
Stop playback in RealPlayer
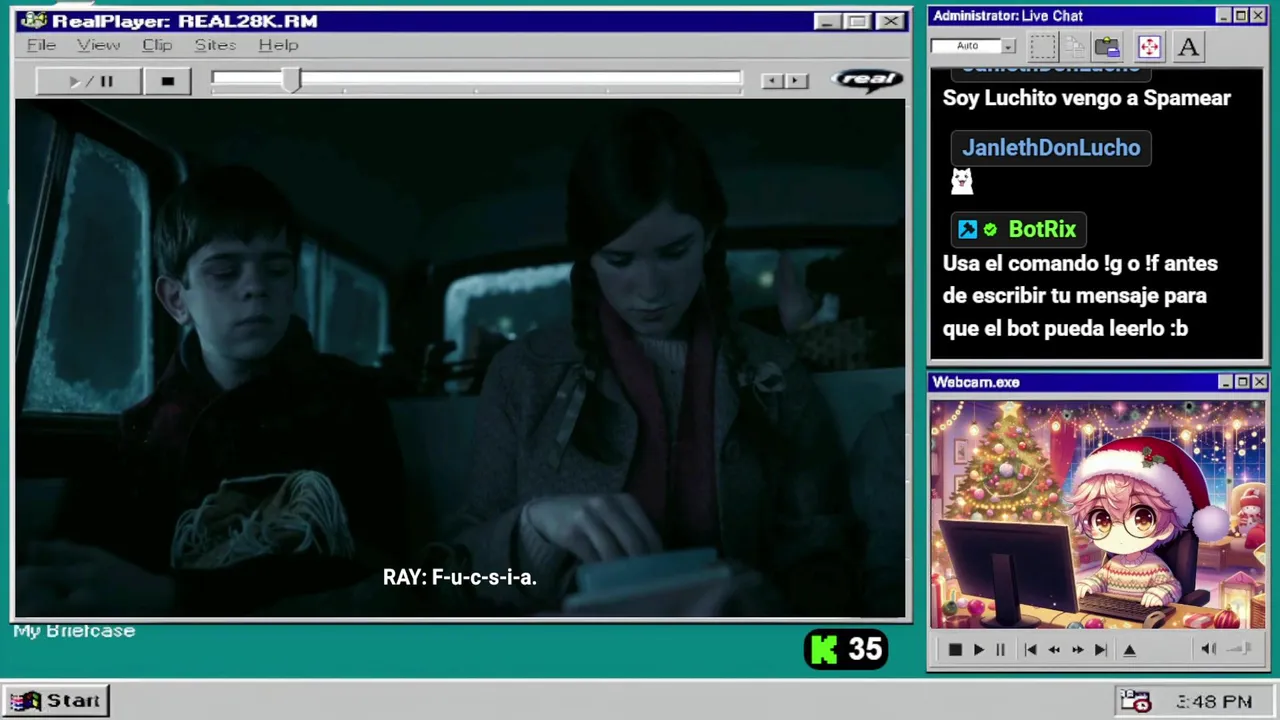pyautogui.click(x=167, y=81)
